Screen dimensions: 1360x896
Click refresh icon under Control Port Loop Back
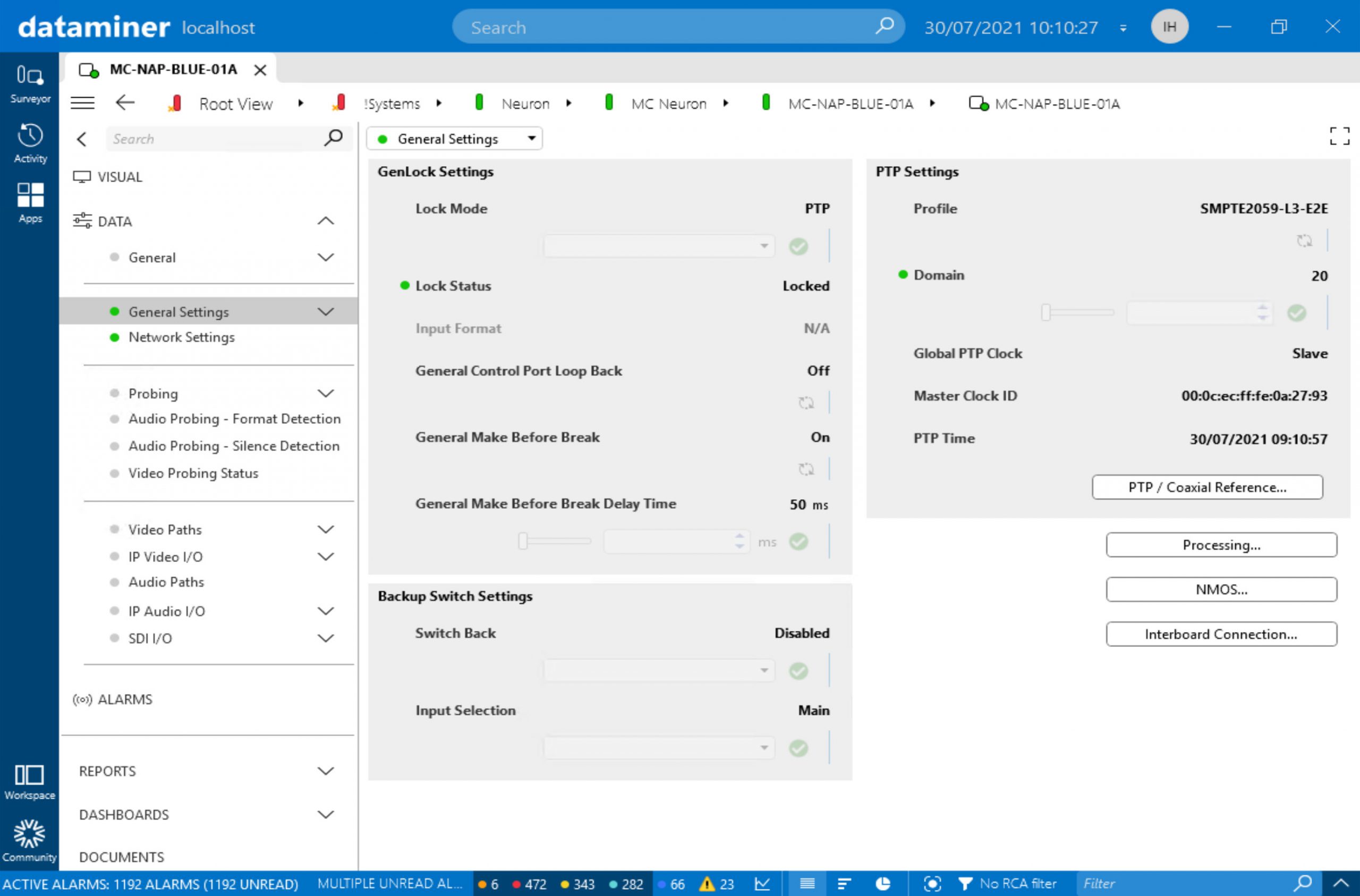pos(806,402)
